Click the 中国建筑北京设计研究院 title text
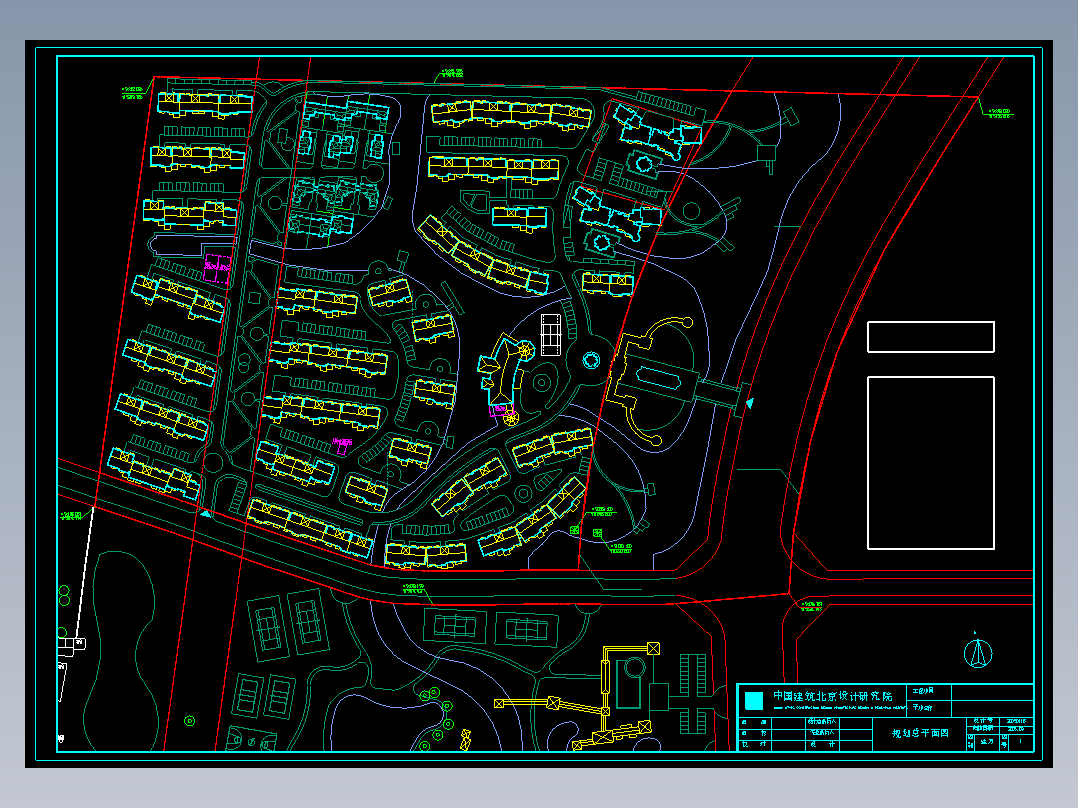This screenshot has height=808, width=1078. [x=832, y=696]
